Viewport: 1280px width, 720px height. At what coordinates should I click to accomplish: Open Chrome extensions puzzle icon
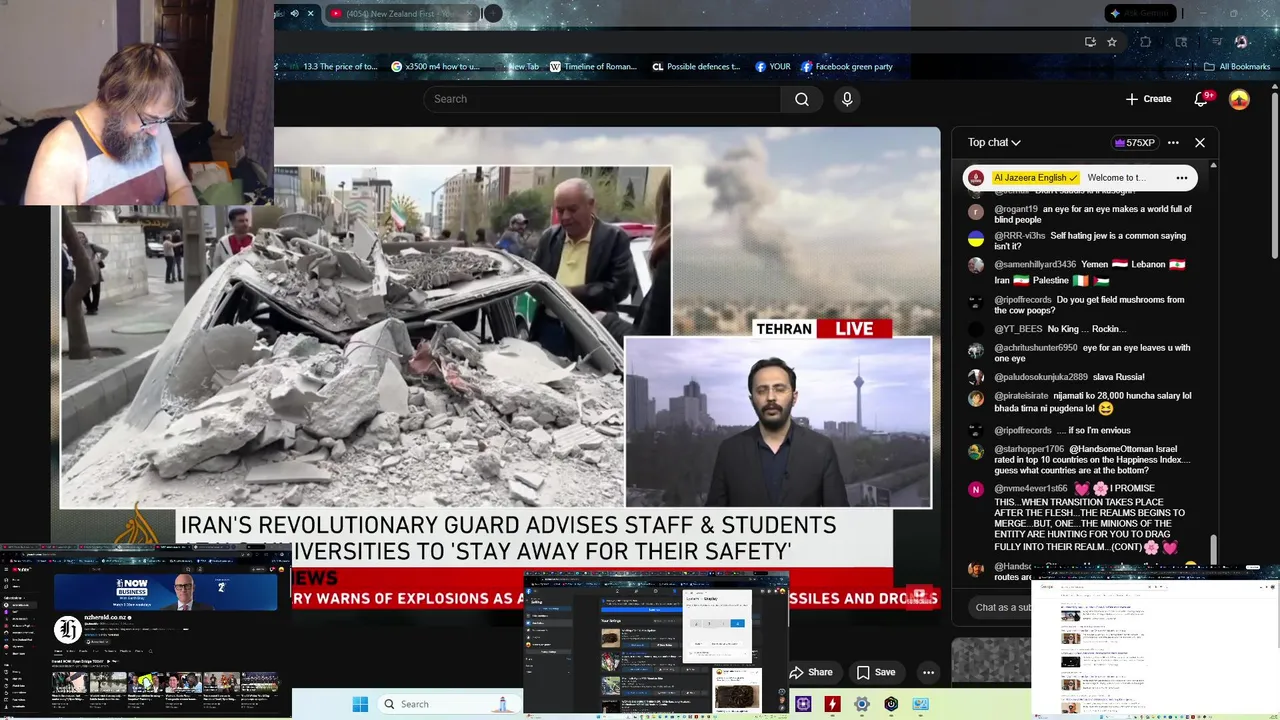1146,42
